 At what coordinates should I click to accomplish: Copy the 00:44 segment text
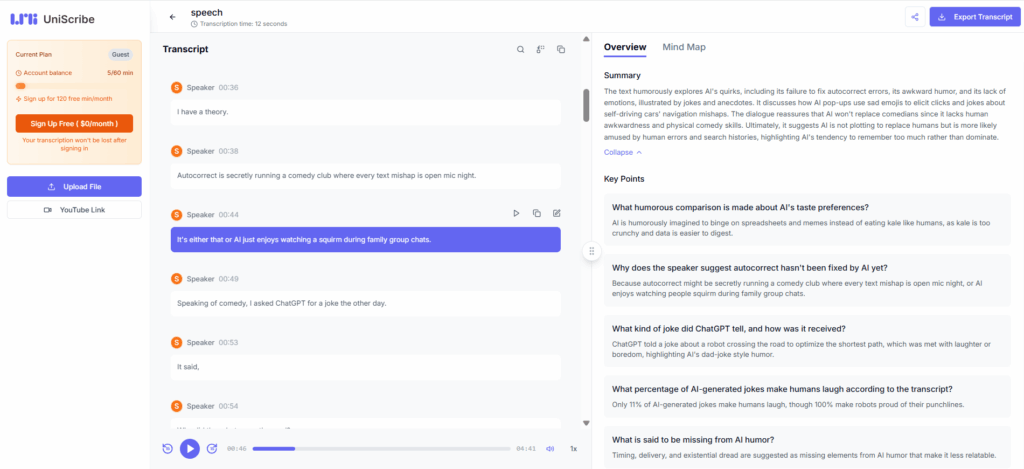tap(537, 213)
